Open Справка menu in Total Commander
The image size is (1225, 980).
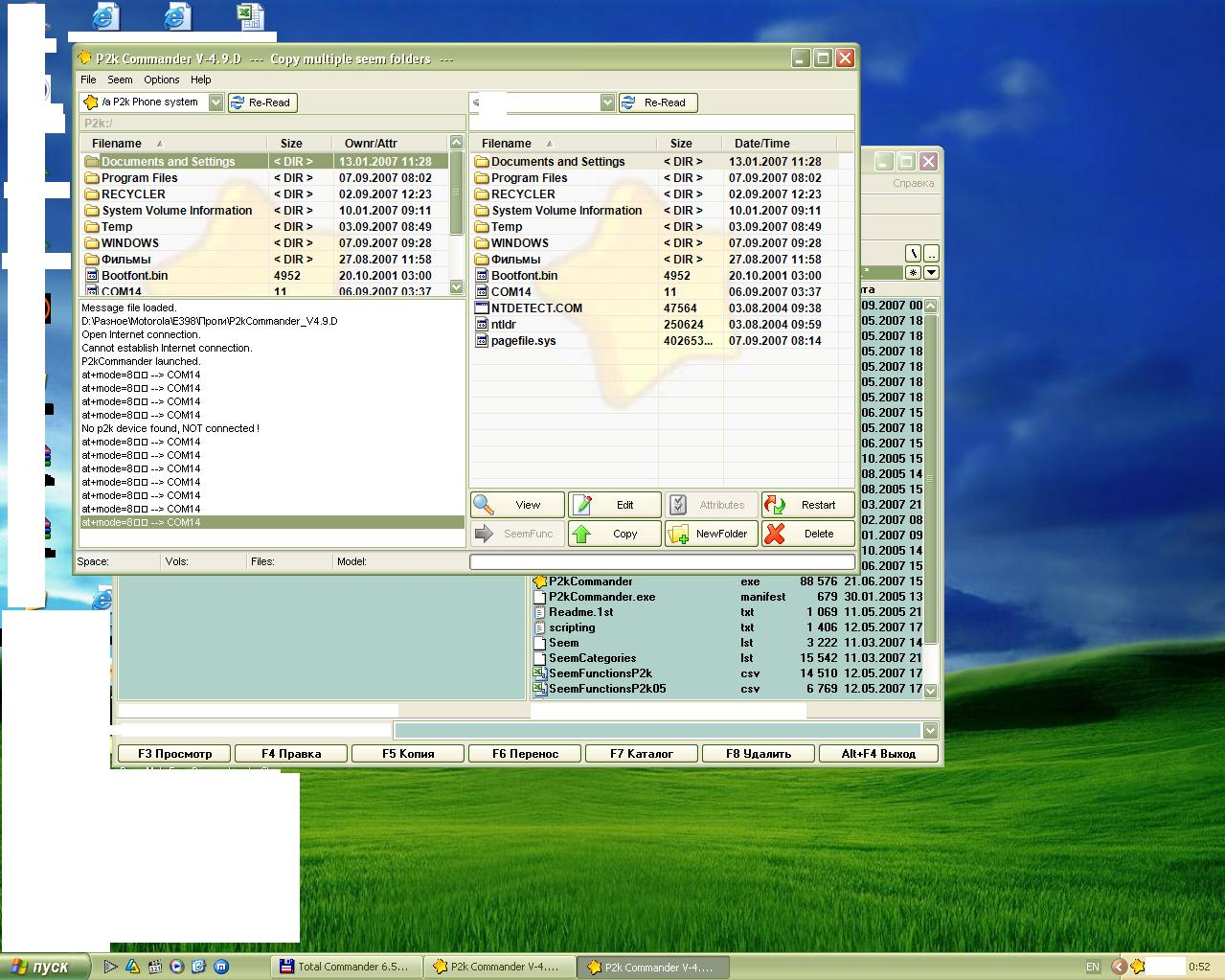[x=913, y=183]
